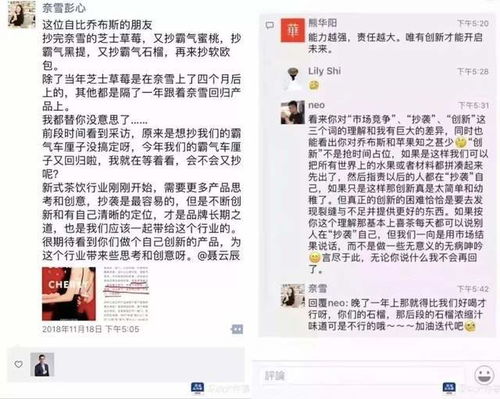
Task: Tap neo's profile picture
Action: click(x=293, y=112)
